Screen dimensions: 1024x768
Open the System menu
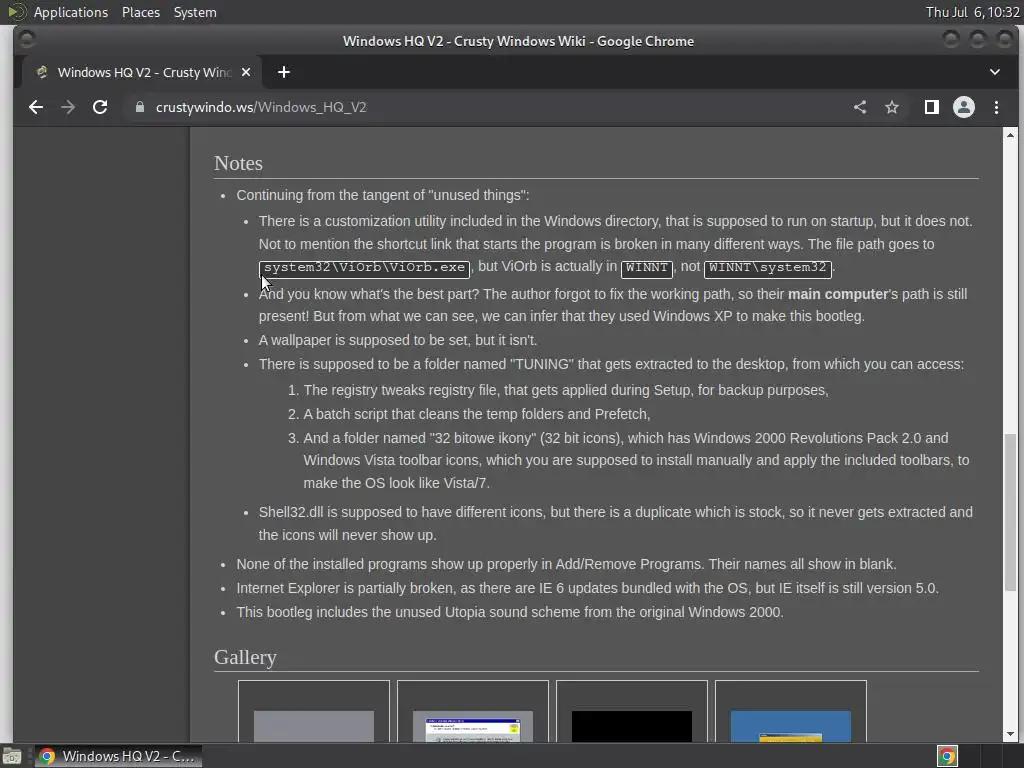[x=195, y=12]
